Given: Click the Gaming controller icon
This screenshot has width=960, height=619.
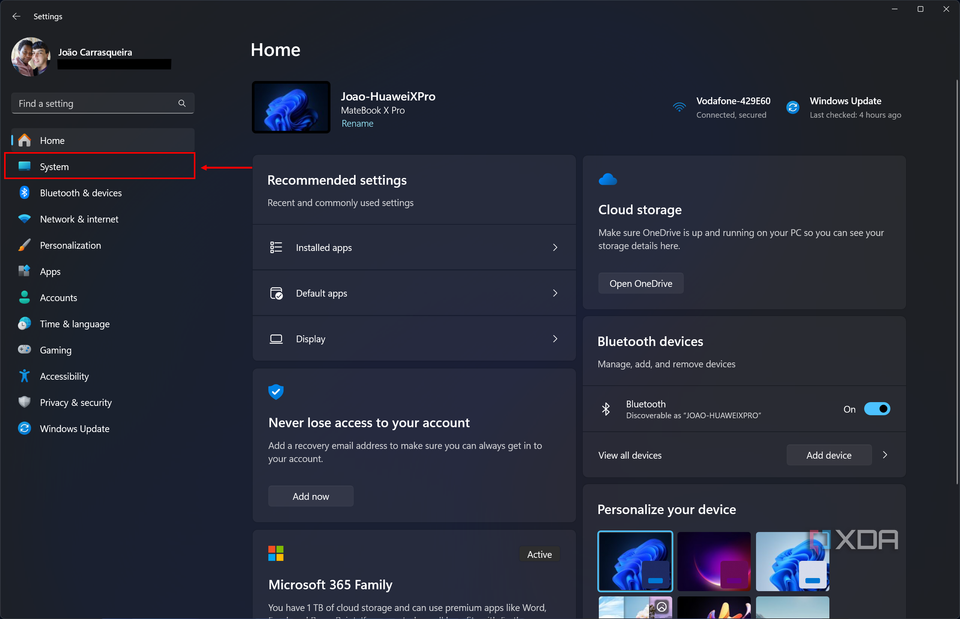Looking at the screenshot, I should click(x=24, y=350).
